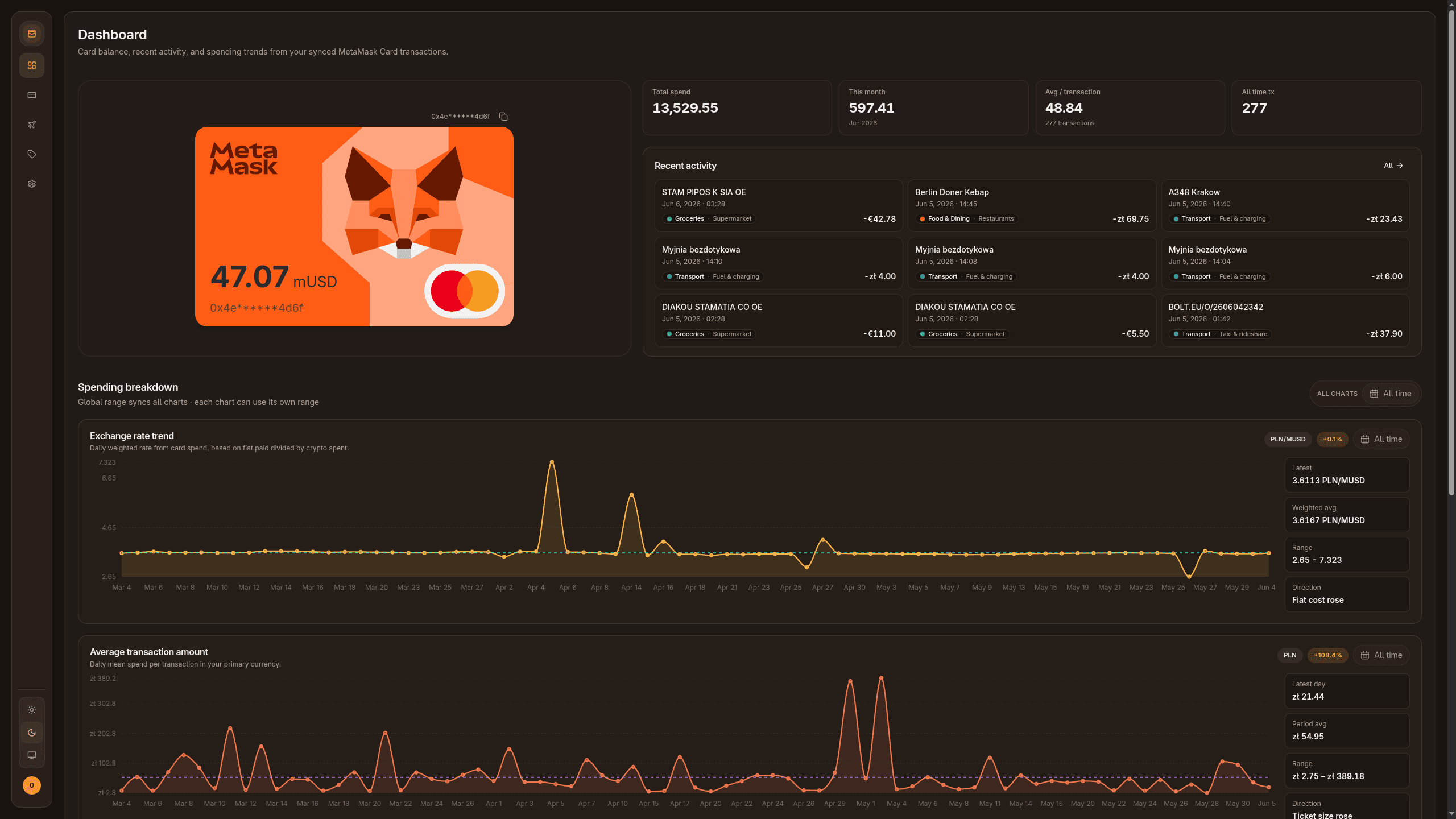Screen dimensions: 1456x819
Task: Click the Dashboard page heading
Action: [x=112, y=35]
